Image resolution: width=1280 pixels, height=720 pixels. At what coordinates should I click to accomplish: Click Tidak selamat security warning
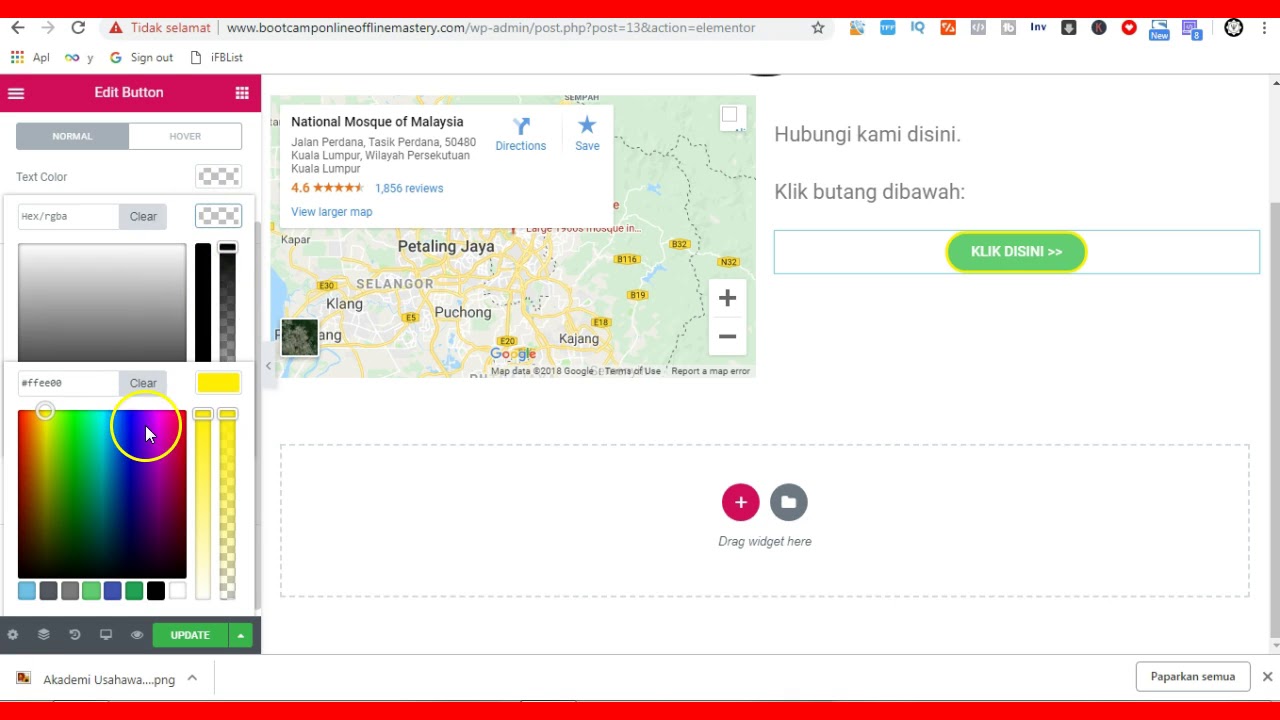click(160, 28)
